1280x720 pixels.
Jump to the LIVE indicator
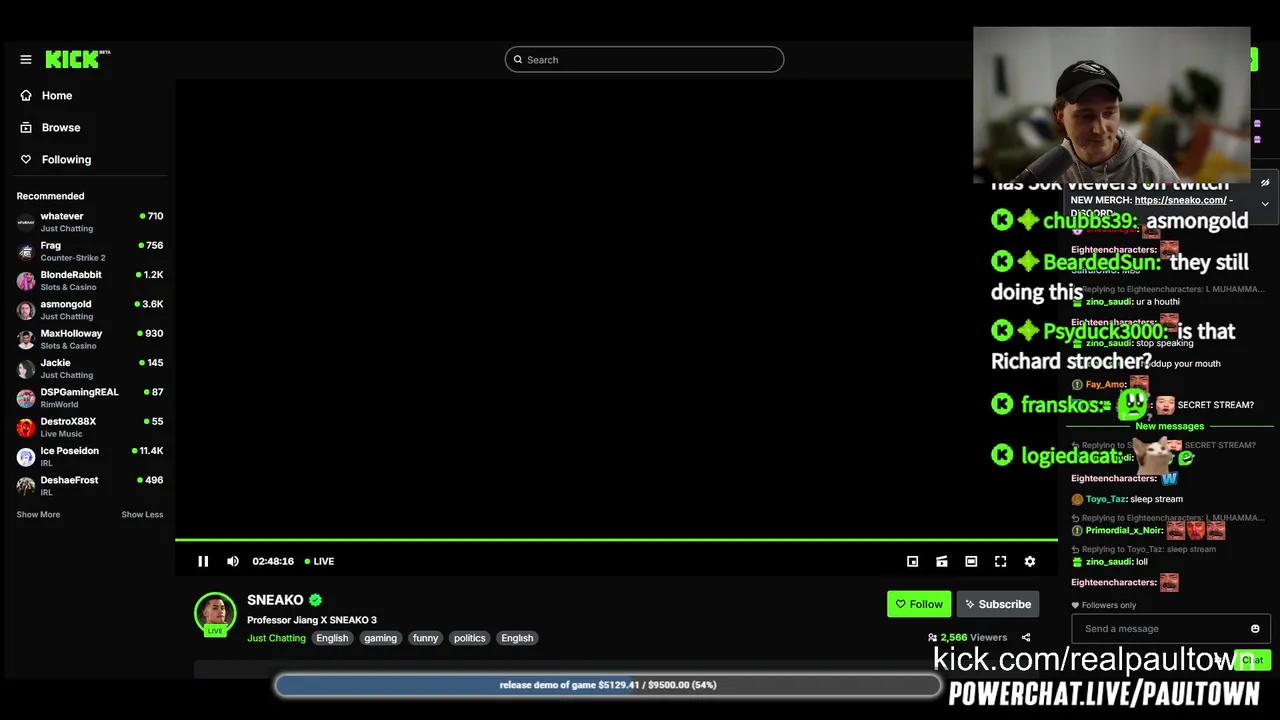tap(319, 562)
